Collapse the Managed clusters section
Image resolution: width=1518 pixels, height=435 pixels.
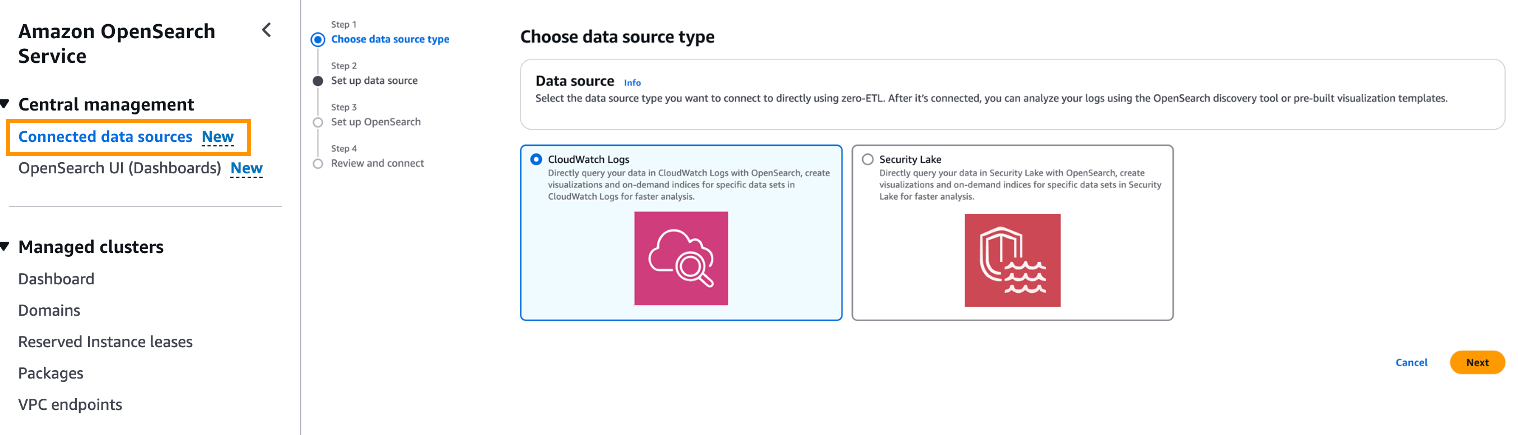coord(6,247)
